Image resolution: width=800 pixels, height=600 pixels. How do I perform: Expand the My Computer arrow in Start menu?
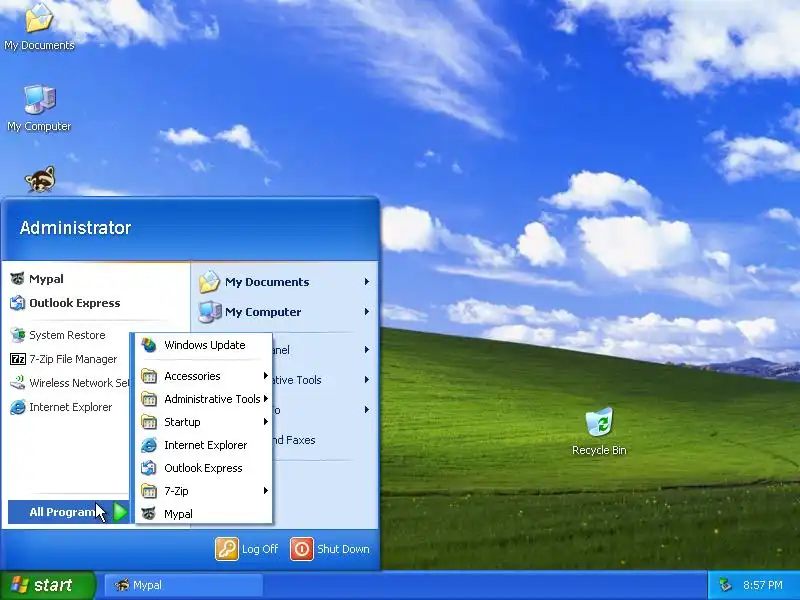pyautogui.click(x=366, y=312)
